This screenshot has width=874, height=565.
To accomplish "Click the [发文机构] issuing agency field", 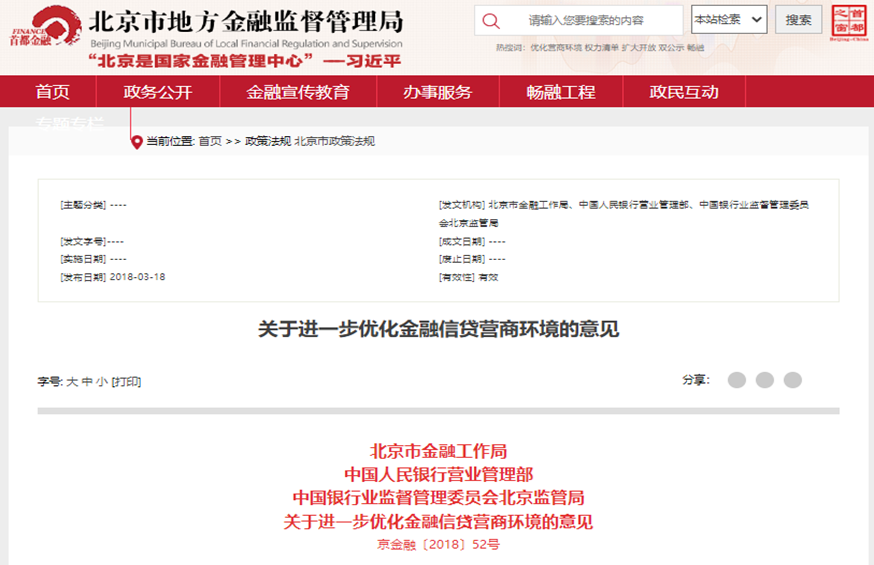I will coord(624,213).
